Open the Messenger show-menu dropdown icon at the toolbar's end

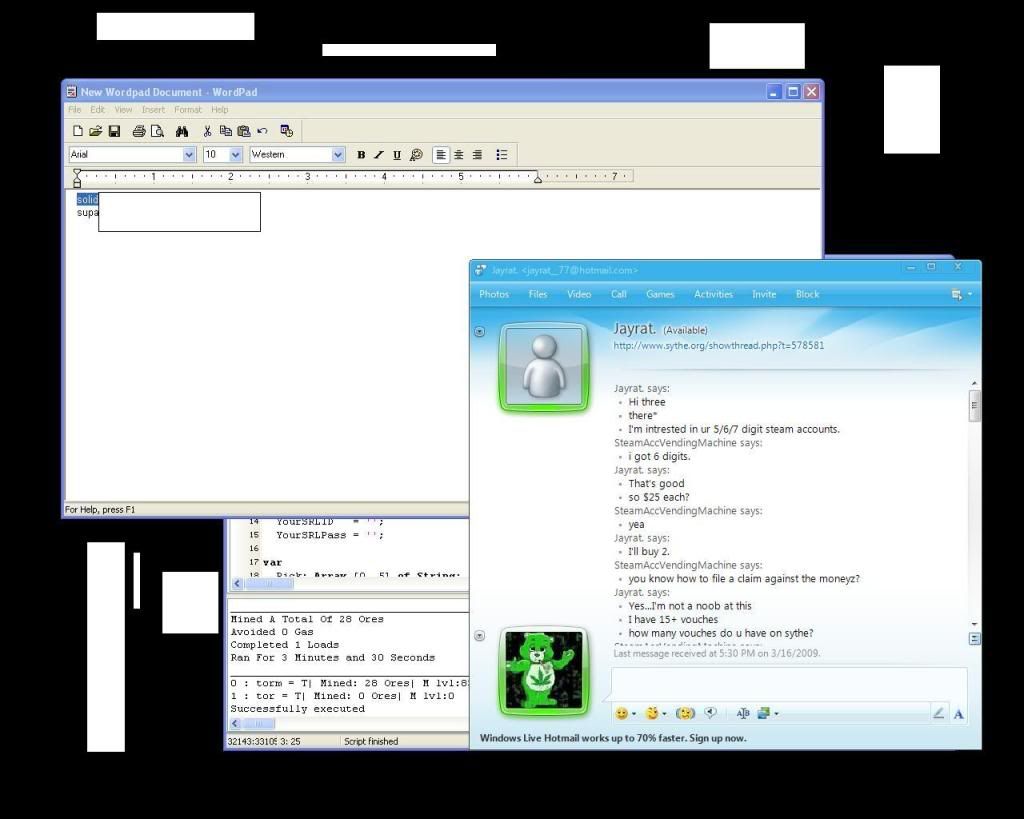961,295
